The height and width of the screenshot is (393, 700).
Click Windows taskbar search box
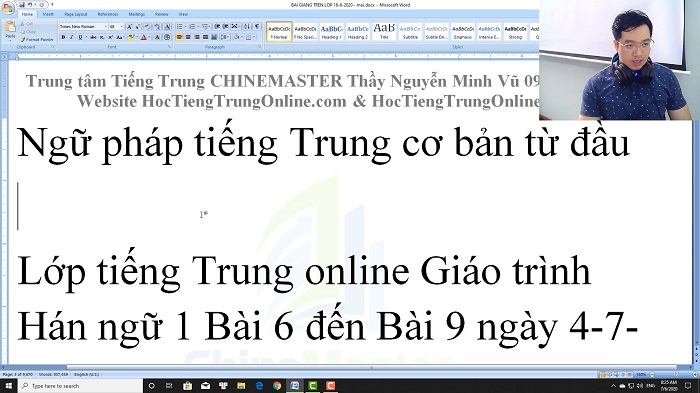(x=80, y=386)
